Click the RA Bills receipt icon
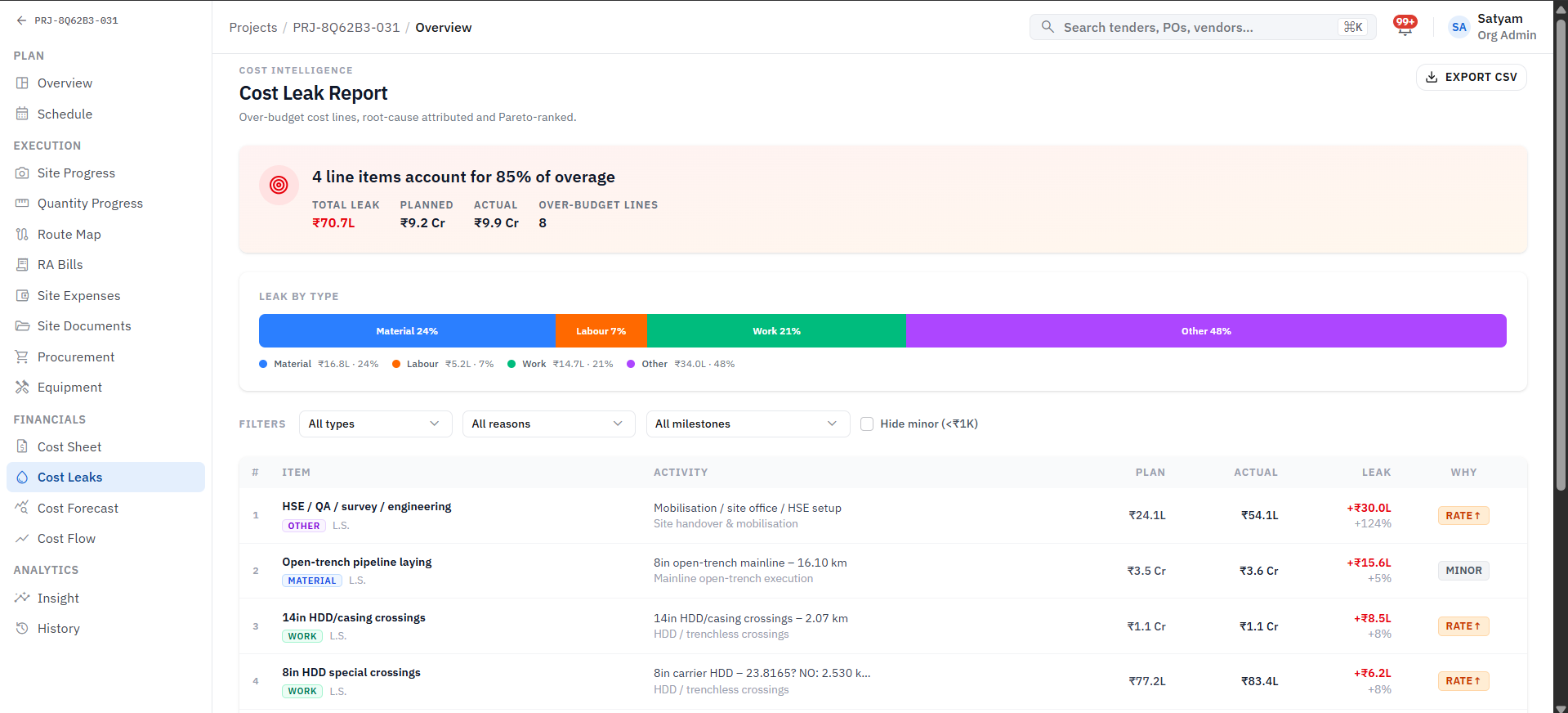Image resolution: width=1568 pixels, height=713 pixels. [22, 265]
